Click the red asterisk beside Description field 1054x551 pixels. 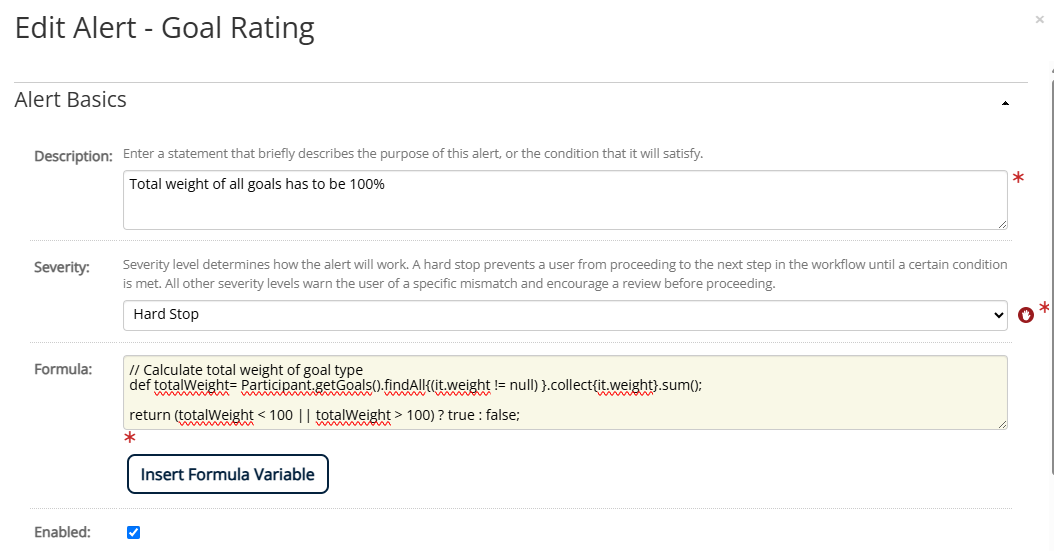tap(1018, 177)
